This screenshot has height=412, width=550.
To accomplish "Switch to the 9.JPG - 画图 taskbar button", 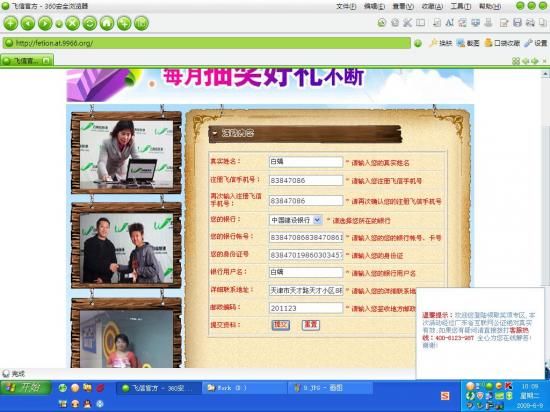I will 330,388.
